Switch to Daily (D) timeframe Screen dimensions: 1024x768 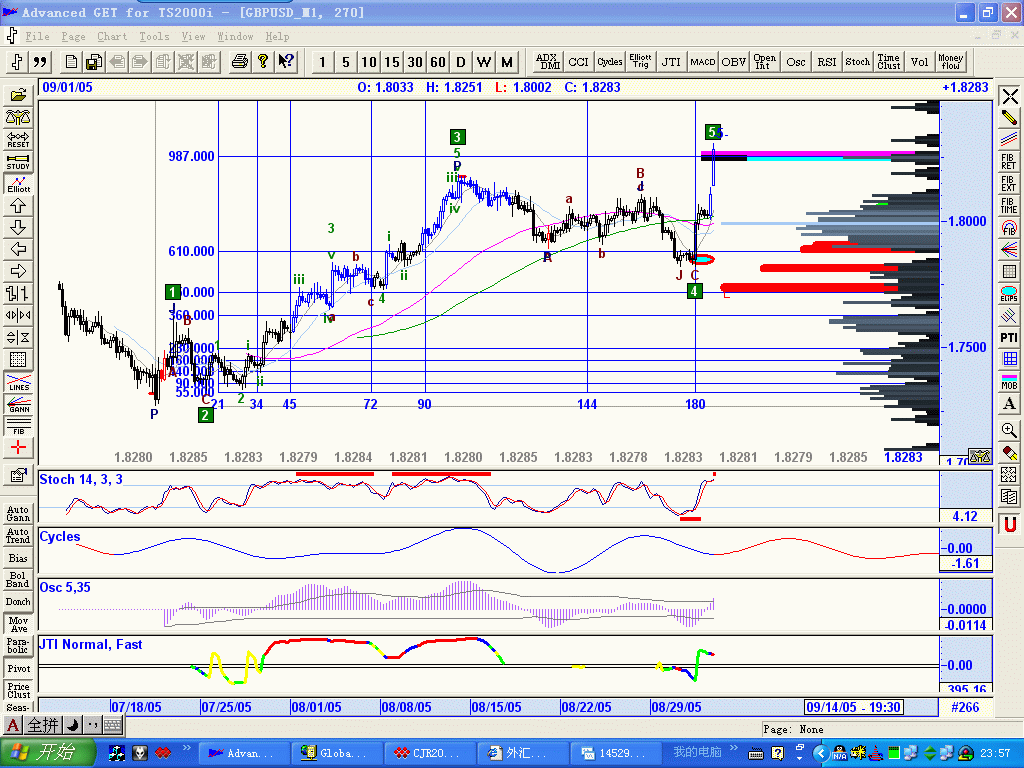[x=460, y=62]
